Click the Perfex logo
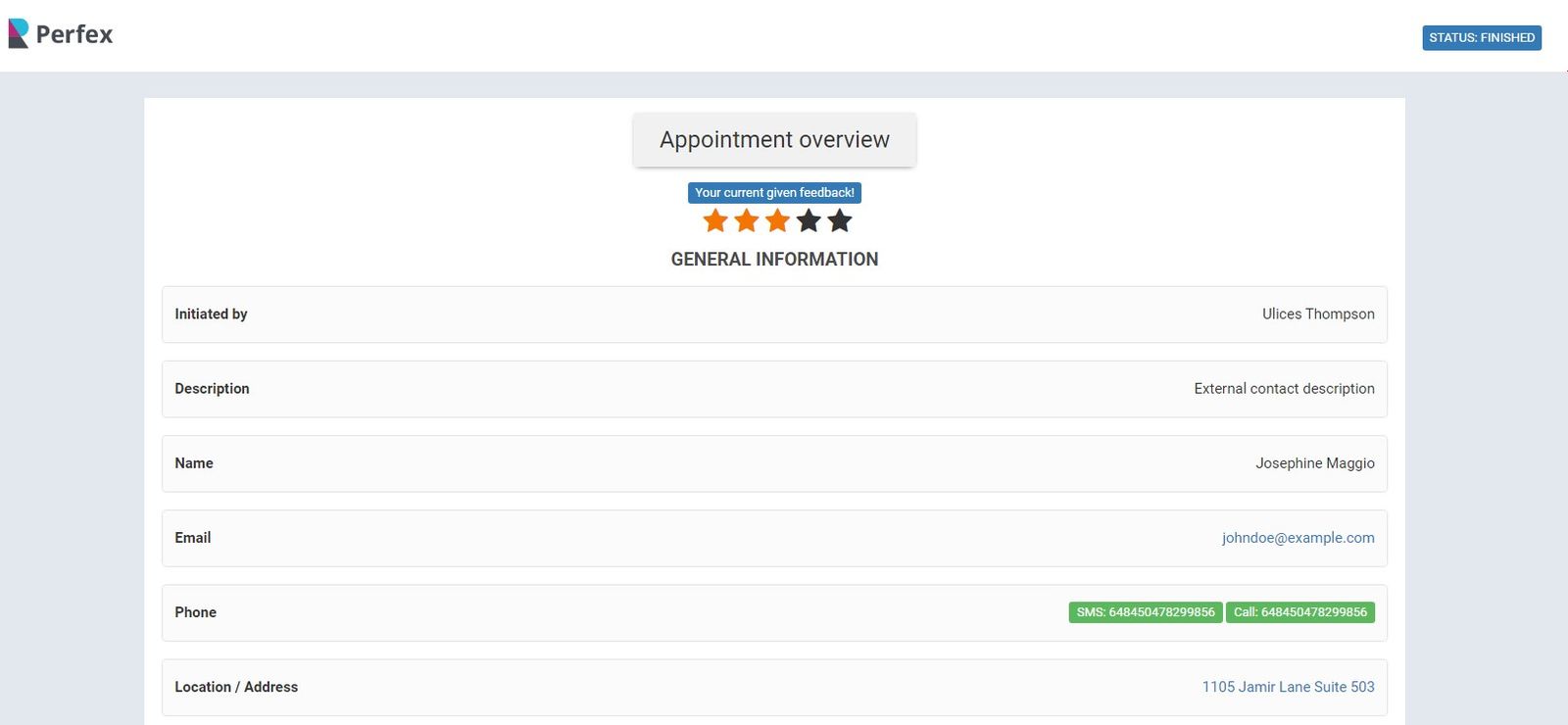The width and height of the screenshot is (1568, 725). point(61,34)
